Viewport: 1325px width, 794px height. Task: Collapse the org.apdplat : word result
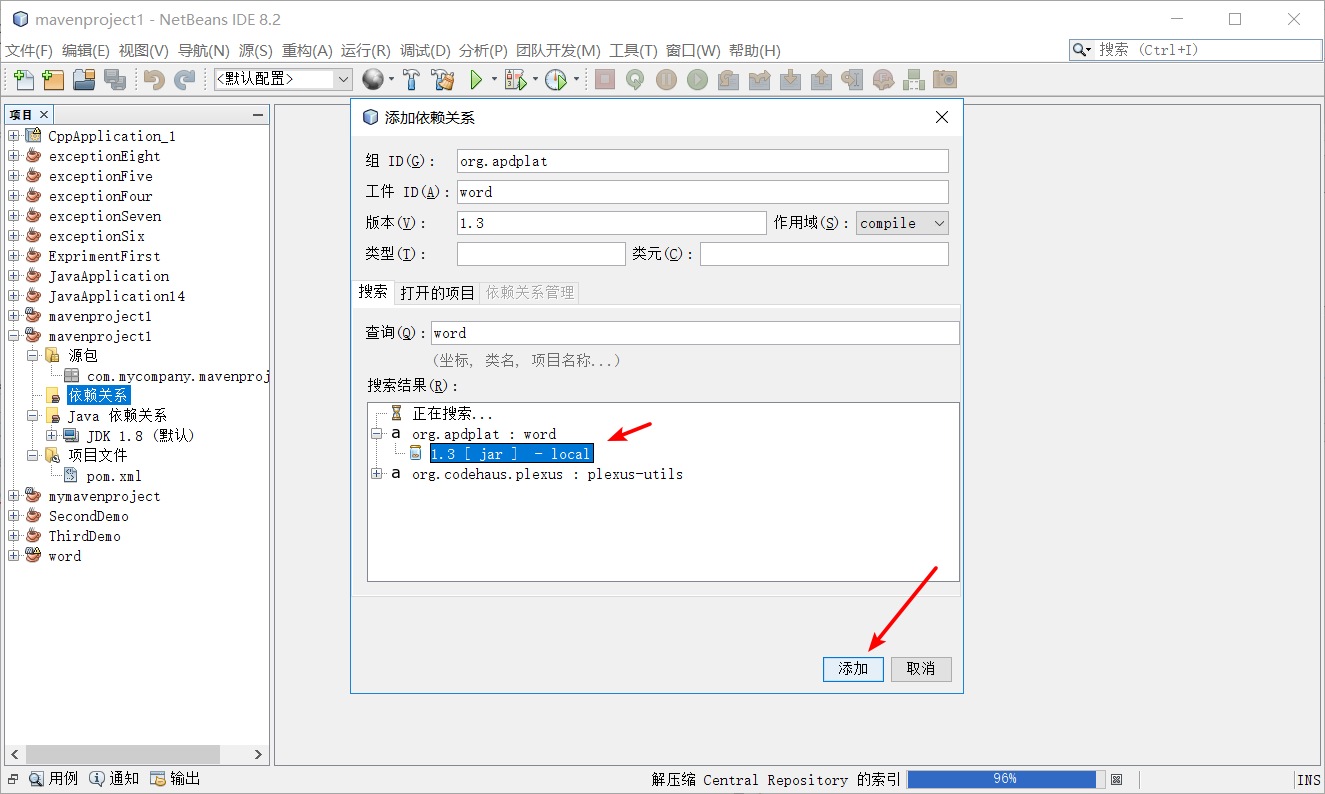[377, 434]
